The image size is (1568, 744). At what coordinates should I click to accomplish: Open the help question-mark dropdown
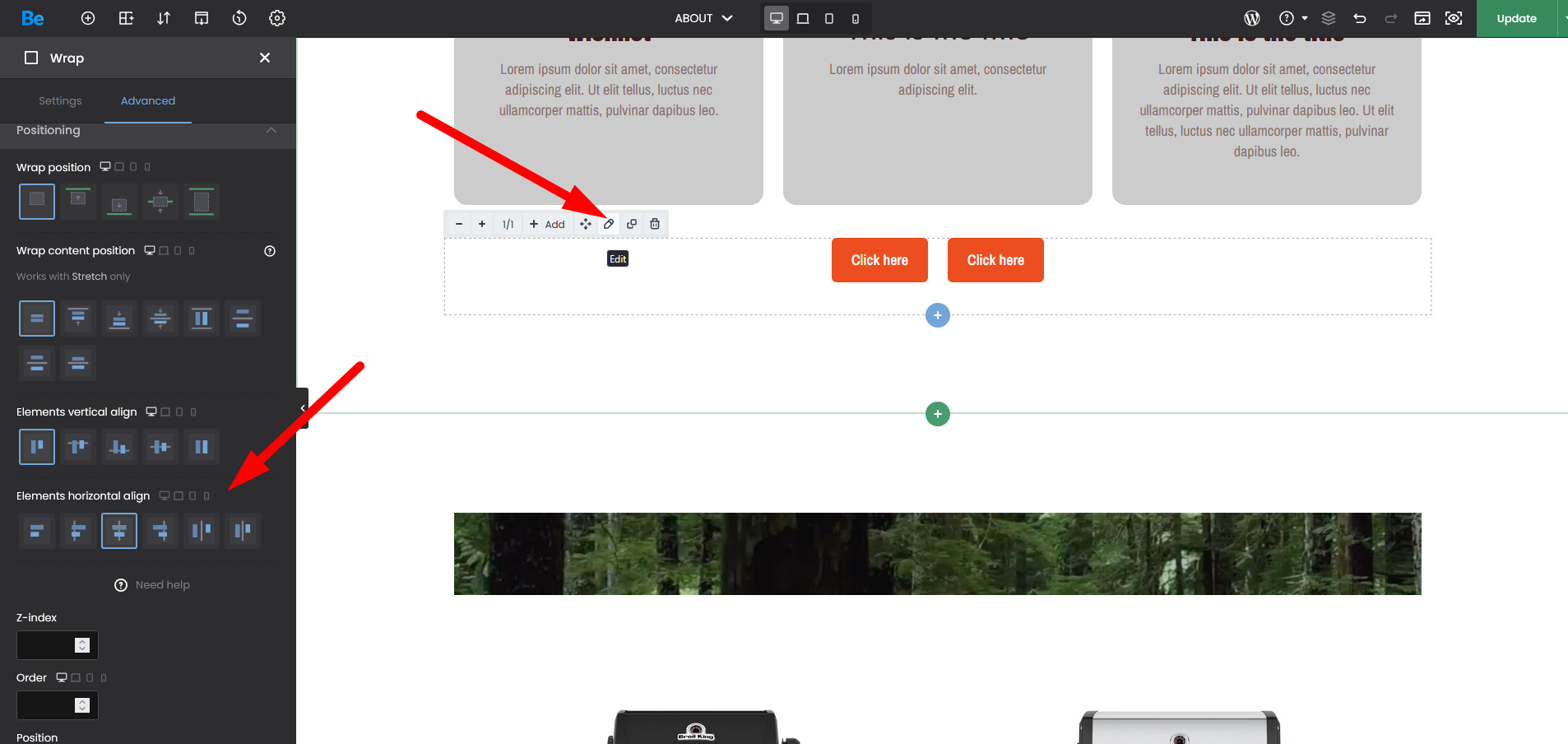(x=1292, y=18)
